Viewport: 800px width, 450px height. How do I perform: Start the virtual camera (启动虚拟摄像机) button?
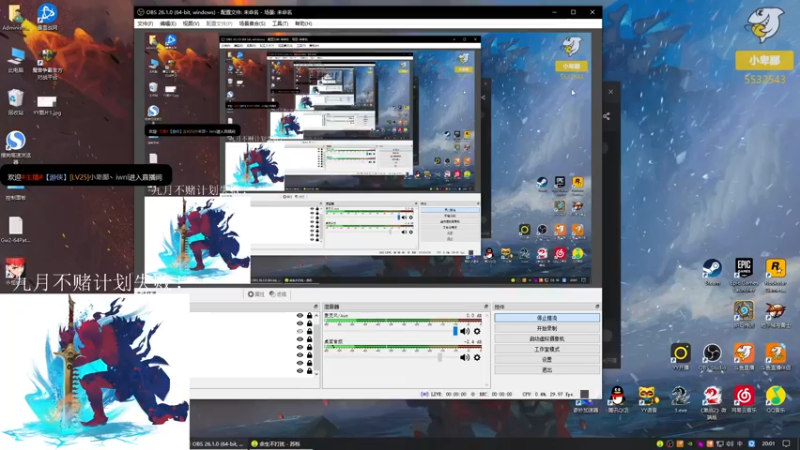coord(547,339)
